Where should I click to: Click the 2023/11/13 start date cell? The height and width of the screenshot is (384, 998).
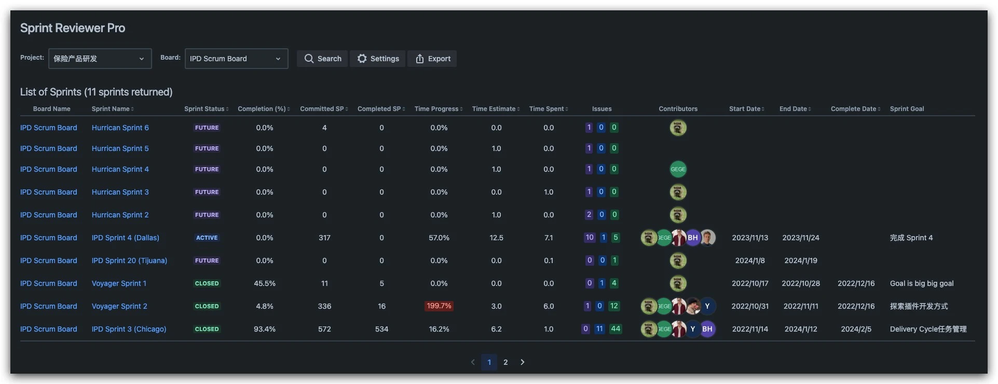pyautogui.click(x=750, y=238)
